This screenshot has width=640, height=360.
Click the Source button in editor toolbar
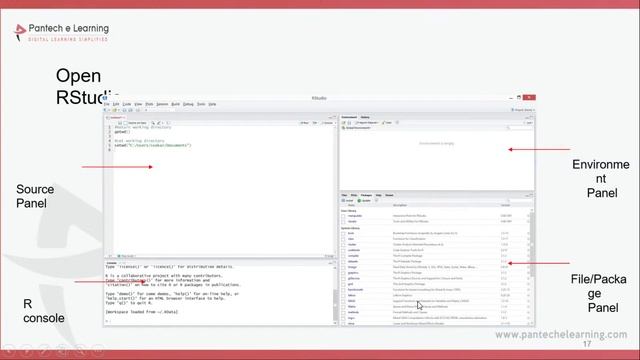click(327, 123)
